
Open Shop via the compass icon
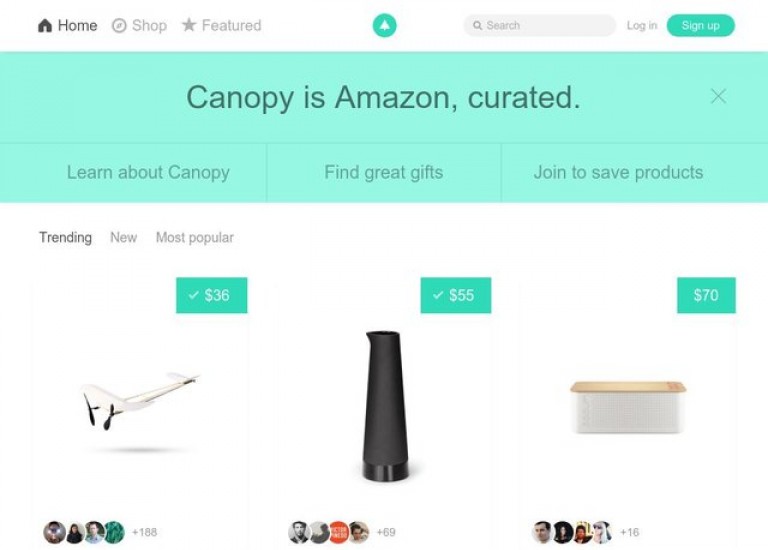119,25
